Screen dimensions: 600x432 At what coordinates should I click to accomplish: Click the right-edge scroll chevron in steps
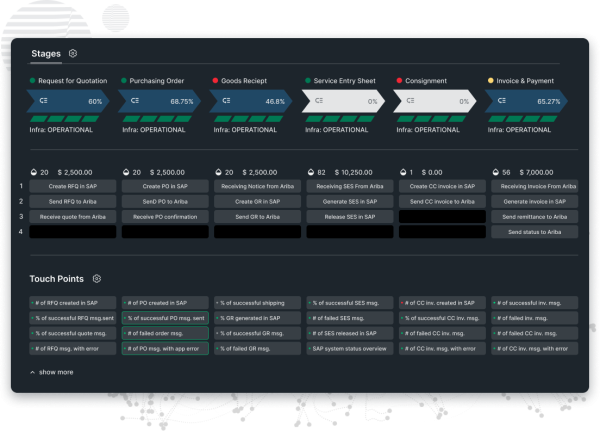point(589,232)
